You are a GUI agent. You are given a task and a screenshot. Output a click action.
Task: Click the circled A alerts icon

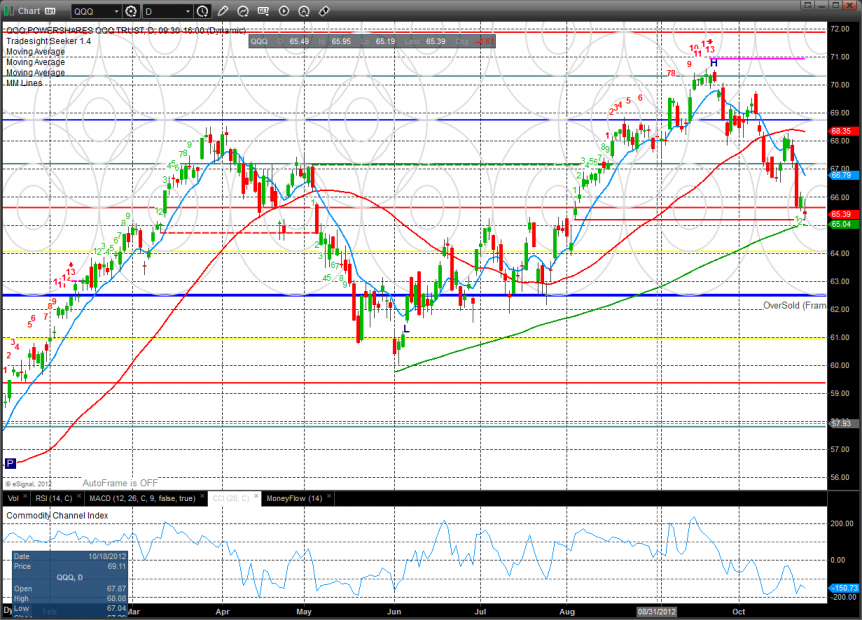(x=303, y=11)
